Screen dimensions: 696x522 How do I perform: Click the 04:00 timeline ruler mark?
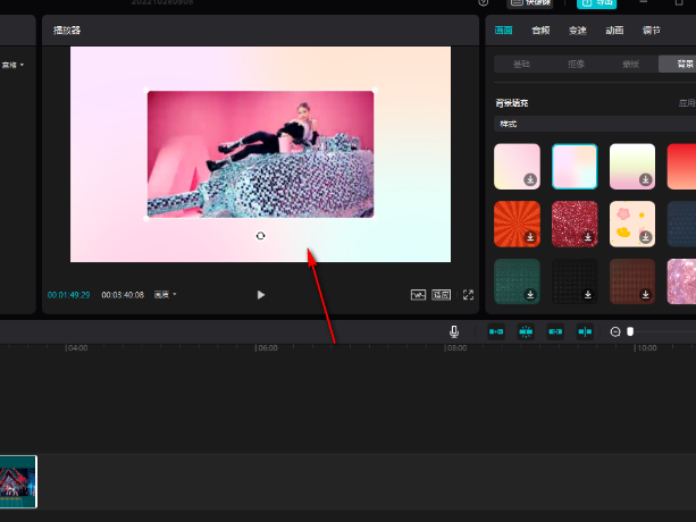pyautogui.click(x=77, y=348)
